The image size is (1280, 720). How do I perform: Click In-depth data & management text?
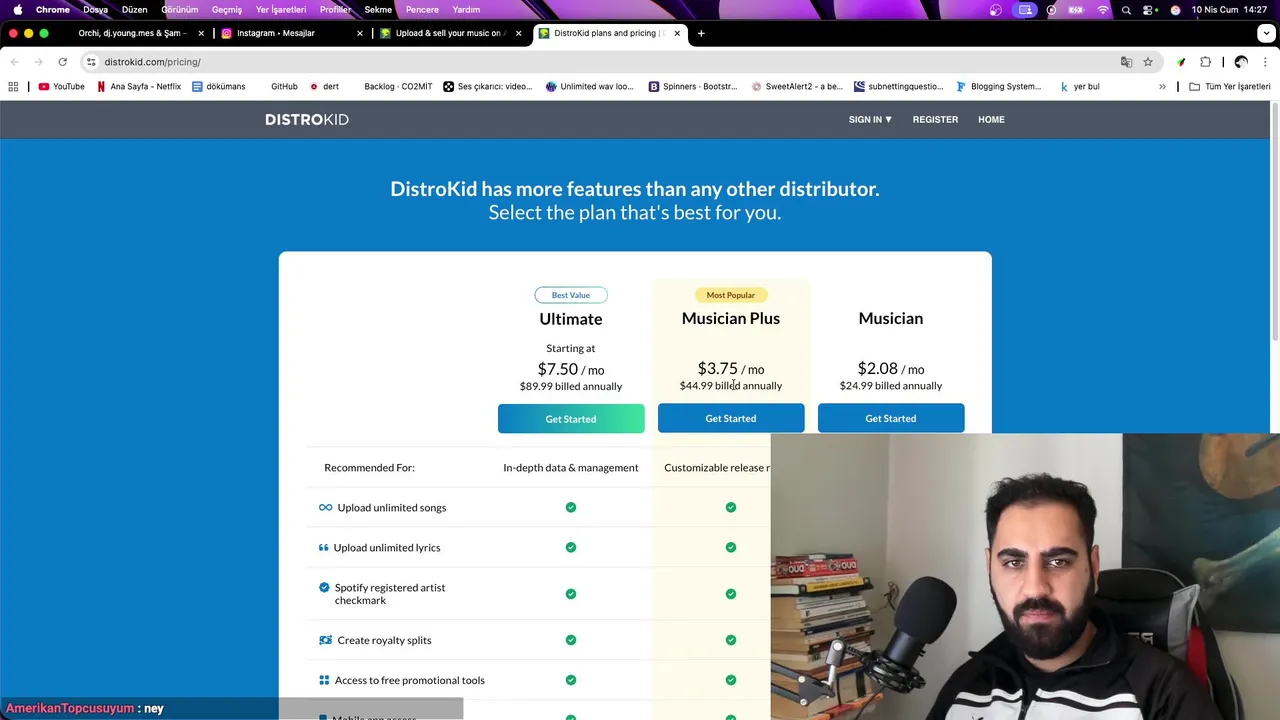[571, 468]
